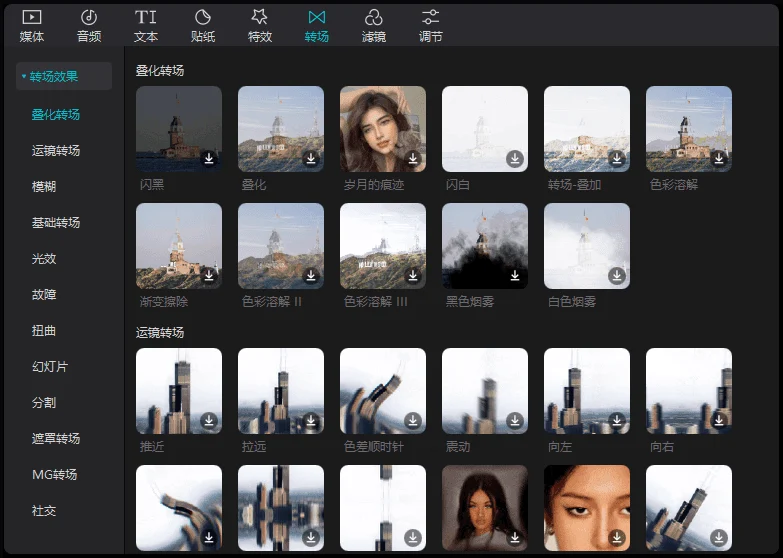783x558 pixels.
Task: Select the 转场 transitions tab
Action: (x=317, y=26)
